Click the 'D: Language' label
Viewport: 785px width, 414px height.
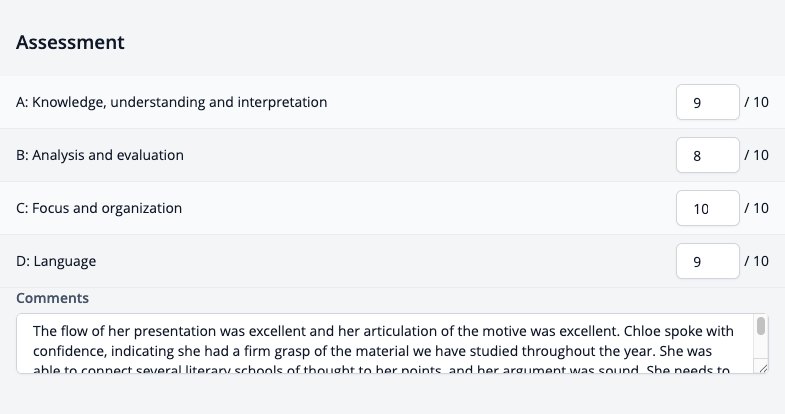pos(56,261)
